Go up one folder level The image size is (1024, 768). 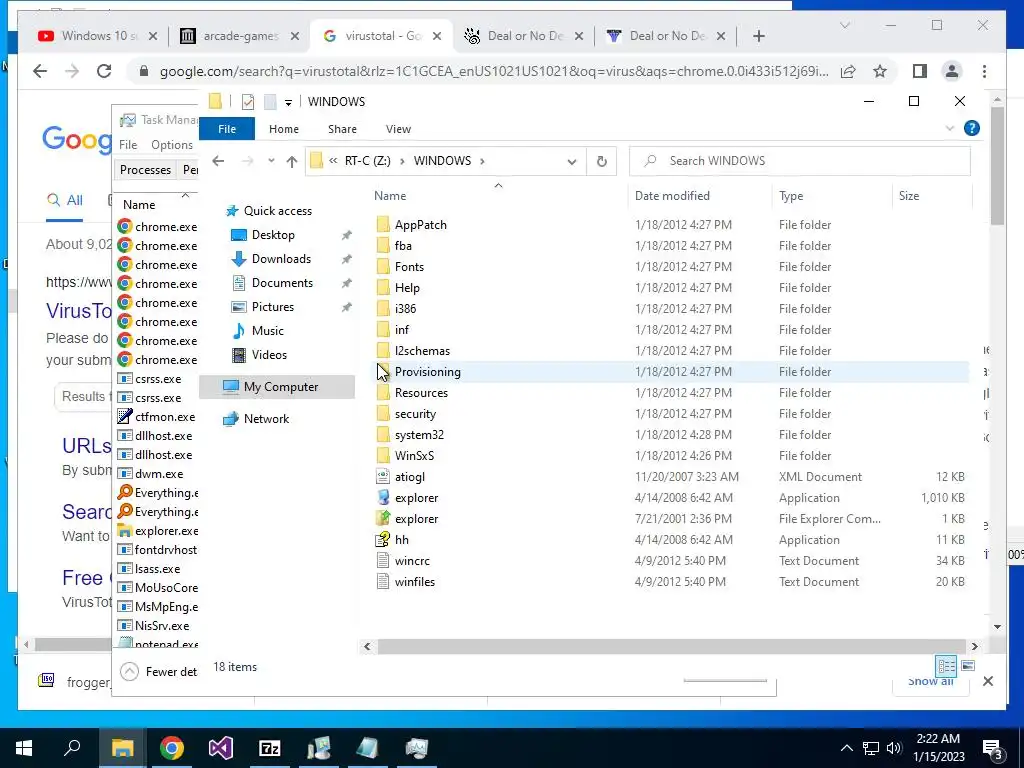point(291,161)
